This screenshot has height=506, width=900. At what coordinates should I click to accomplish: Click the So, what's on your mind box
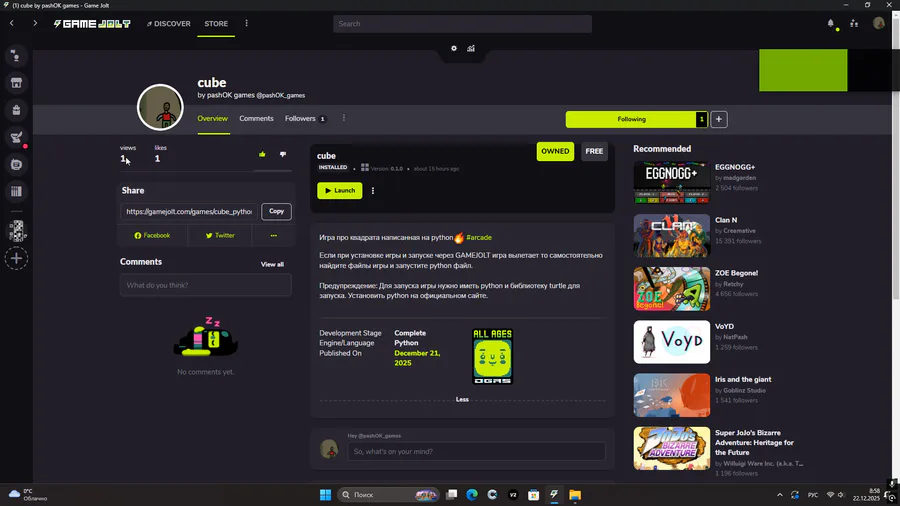point(476,451)
